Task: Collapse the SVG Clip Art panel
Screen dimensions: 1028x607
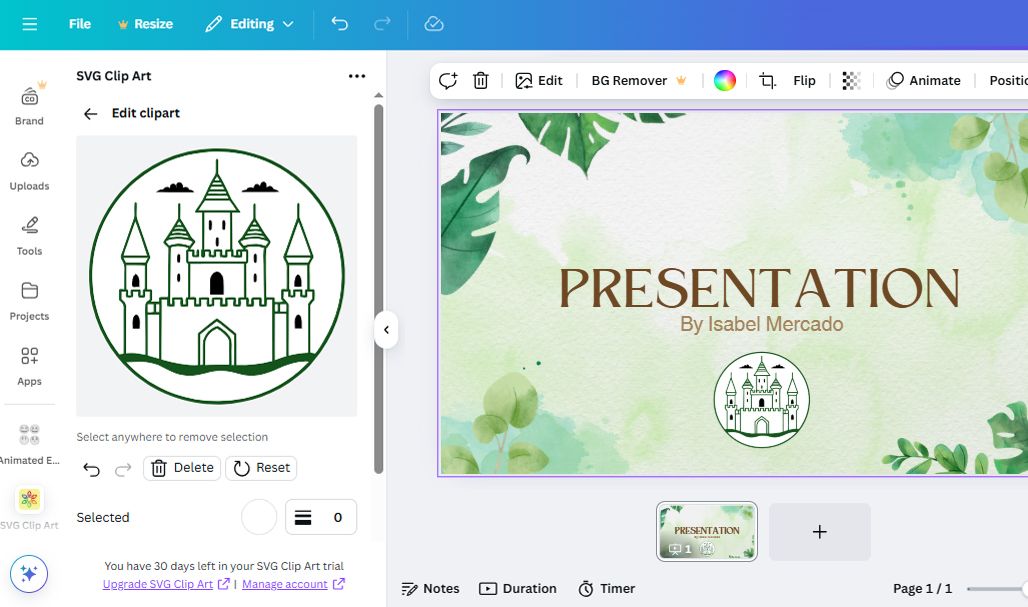Action: 386,330
